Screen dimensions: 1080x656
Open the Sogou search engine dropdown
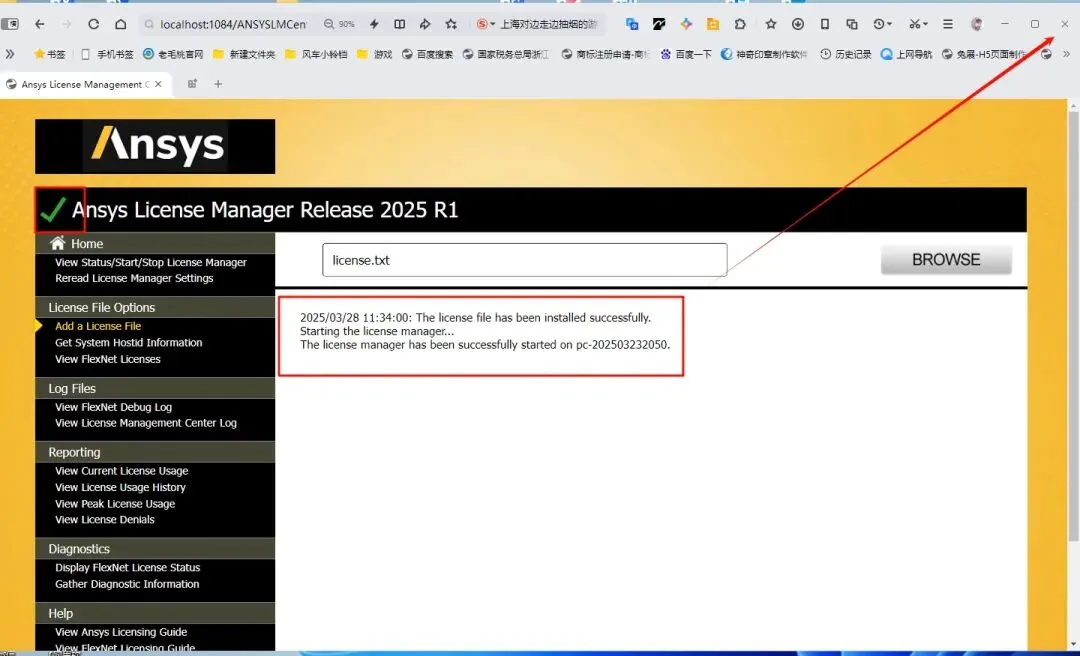(486, 24)
